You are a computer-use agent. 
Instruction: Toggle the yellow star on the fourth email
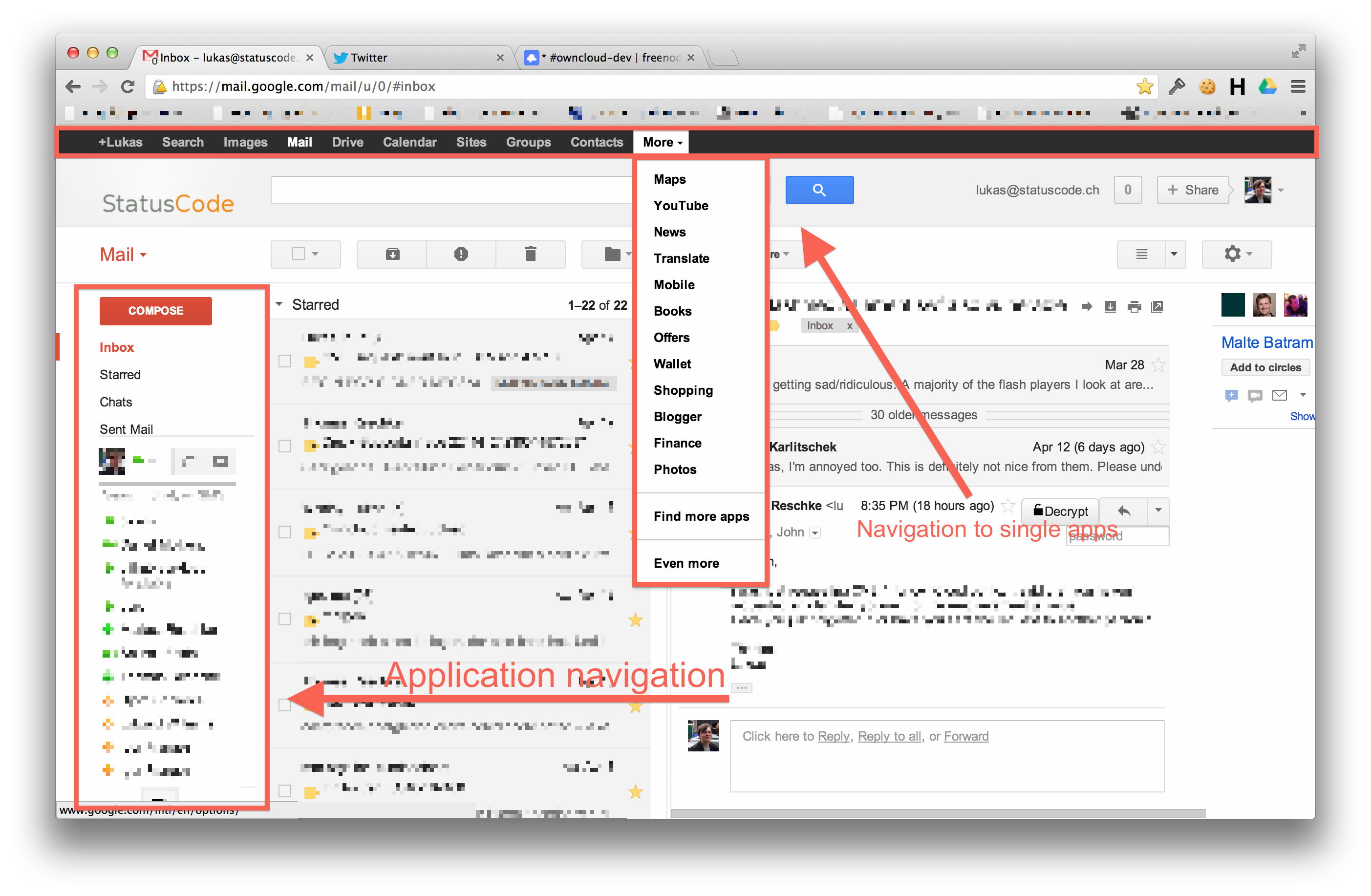click(635, 620)
